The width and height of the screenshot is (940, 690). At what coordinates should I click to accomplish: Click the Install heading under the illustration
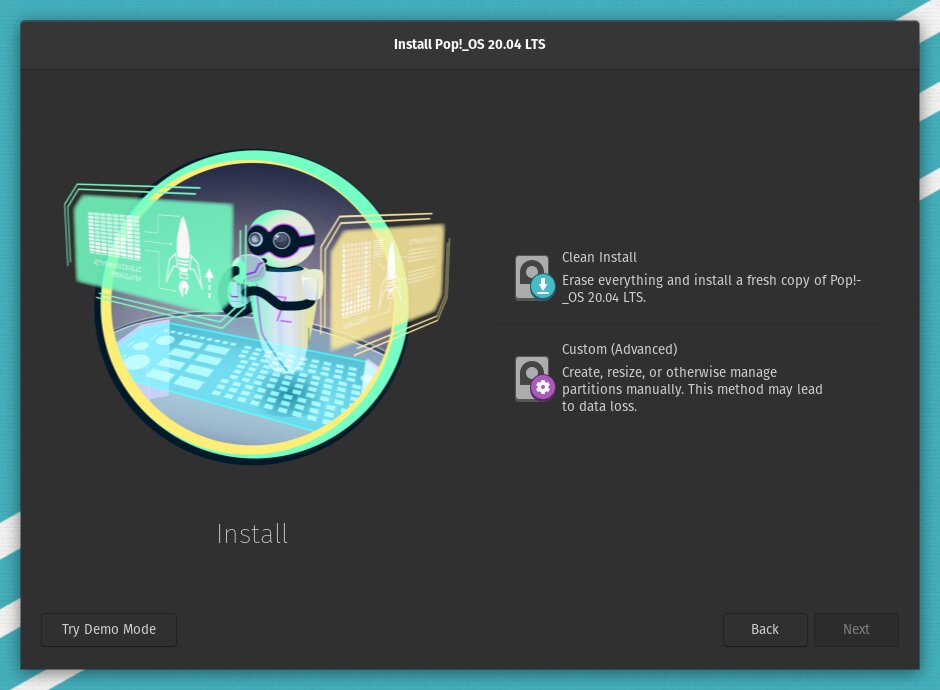(252, 534)
